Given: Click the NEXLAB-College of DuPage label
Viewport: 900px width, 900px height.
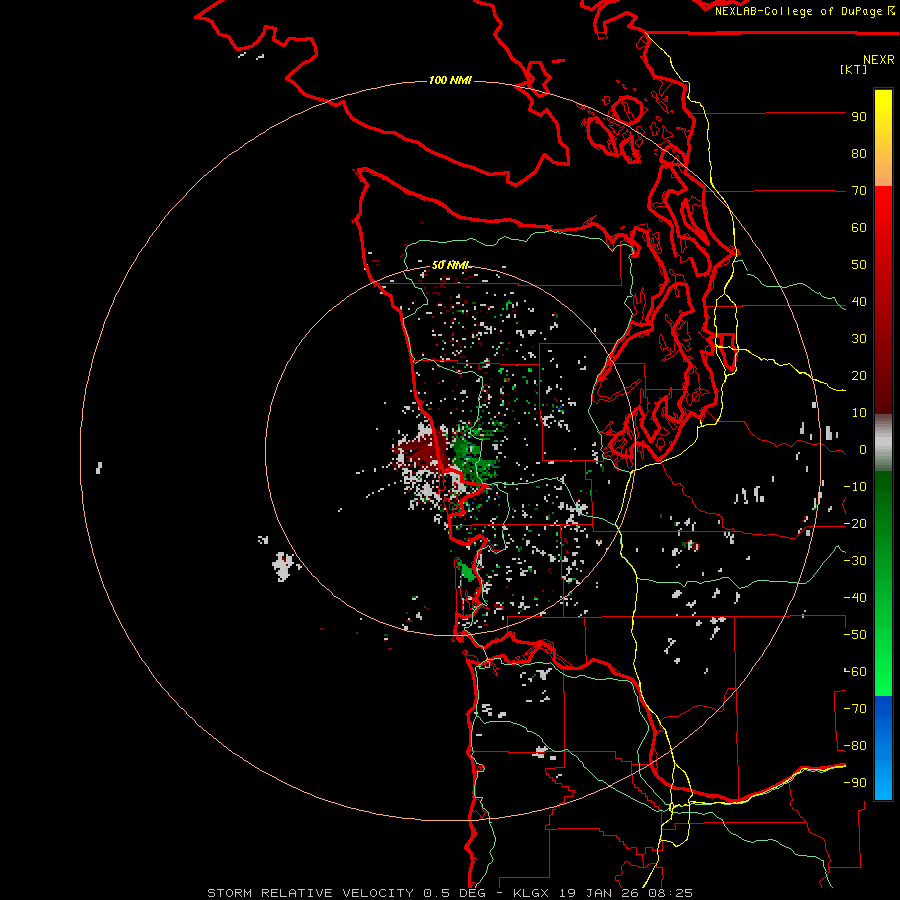Looking at the screenshot, I should click(x=798, y=11).
